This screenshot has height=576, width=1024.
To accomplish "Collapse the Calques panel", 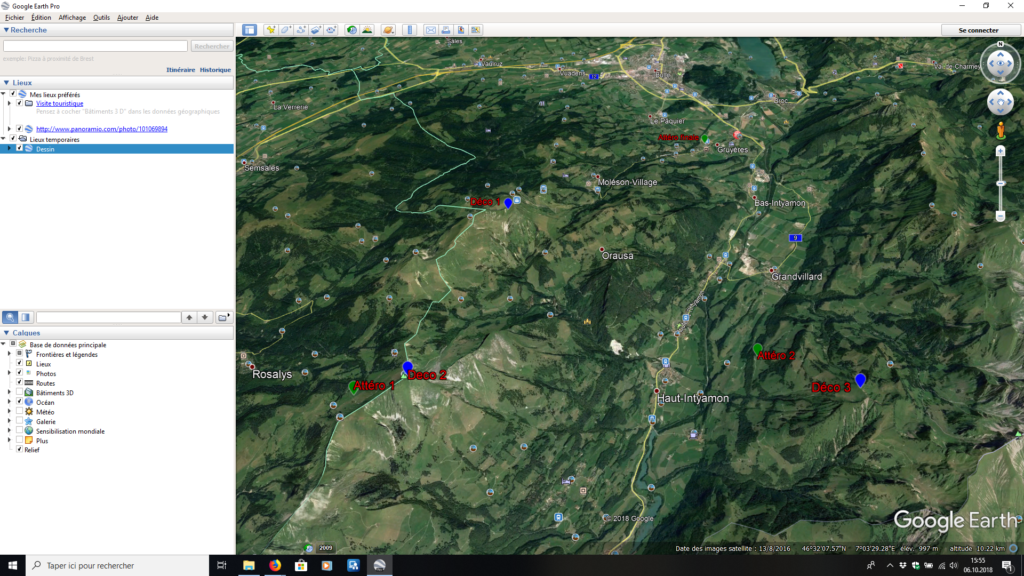I will 6,332.
